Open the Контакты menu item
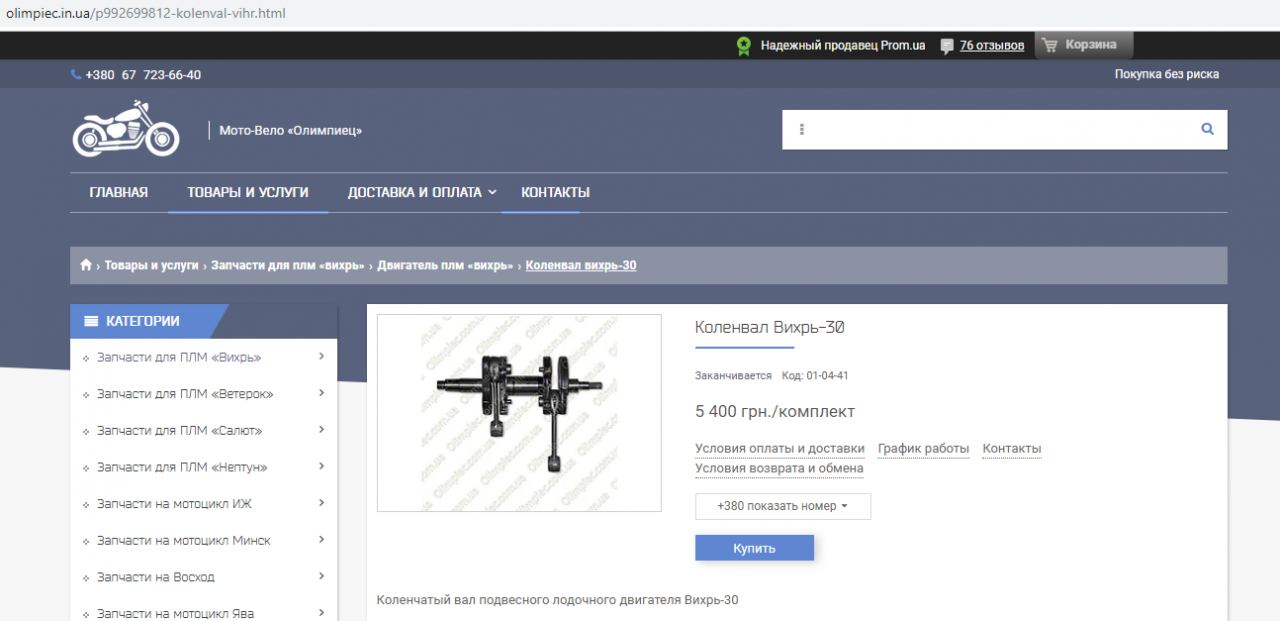Image resolution: width=1280 pixels, height=621 pixels. tap(555, 192)
